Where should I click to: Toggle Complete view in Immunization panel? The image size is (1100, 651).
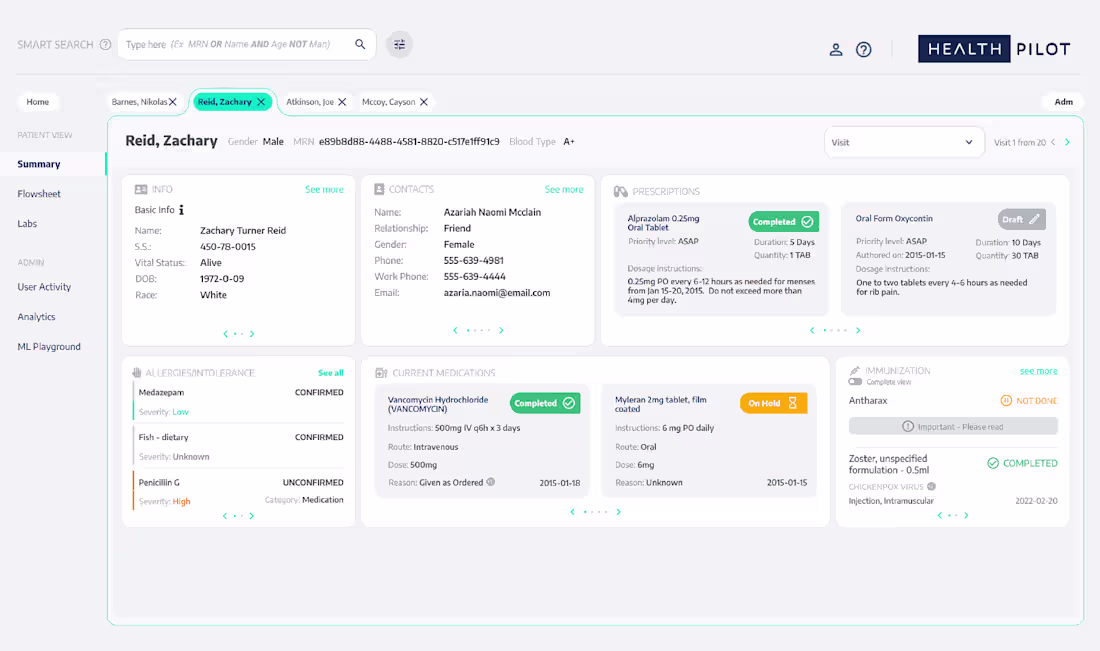pyautogui.click(x=854, y=382)
